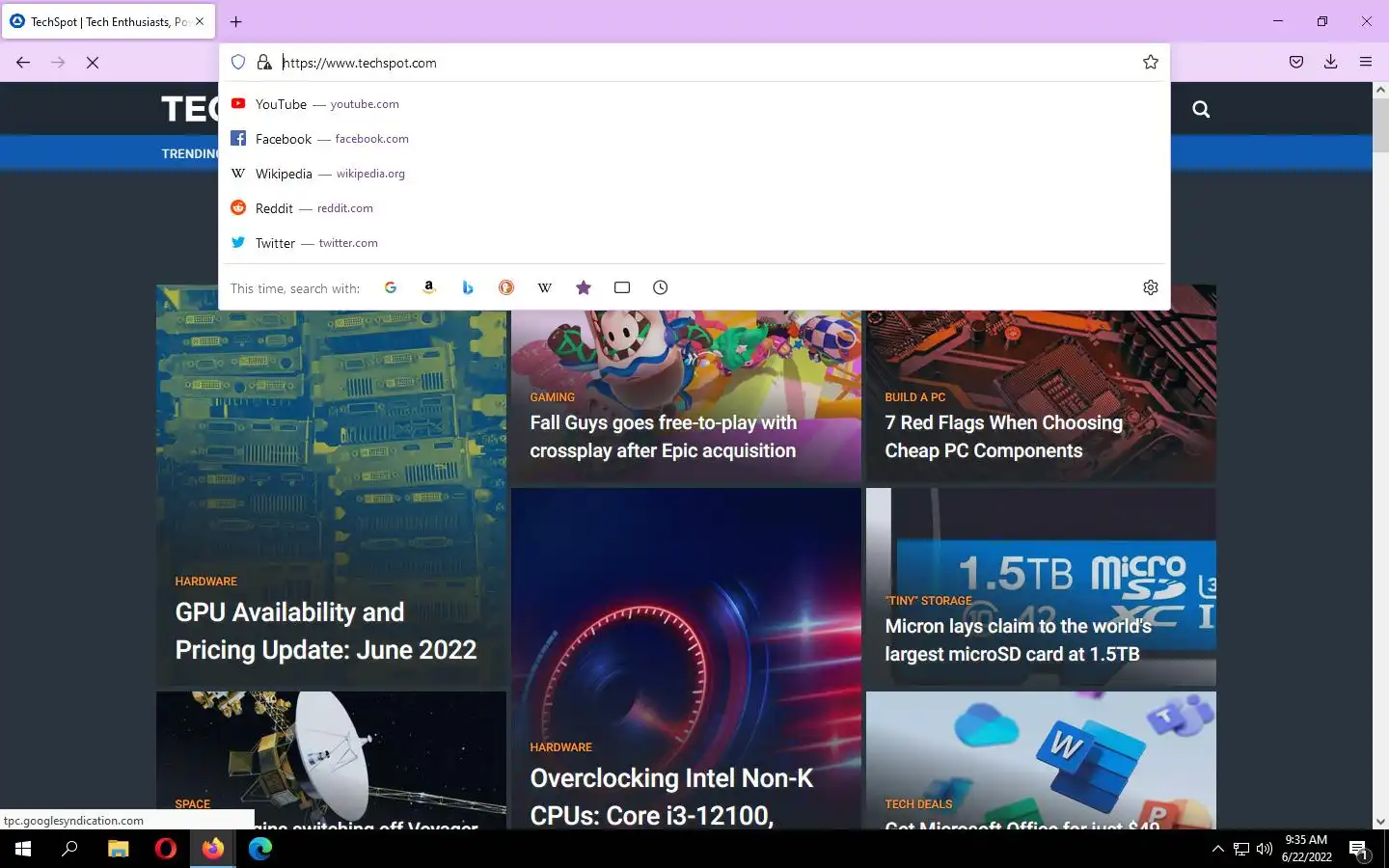Search this time with DuckDuckGo
This screenshot has width=1389, height=868.
[506, 287]
